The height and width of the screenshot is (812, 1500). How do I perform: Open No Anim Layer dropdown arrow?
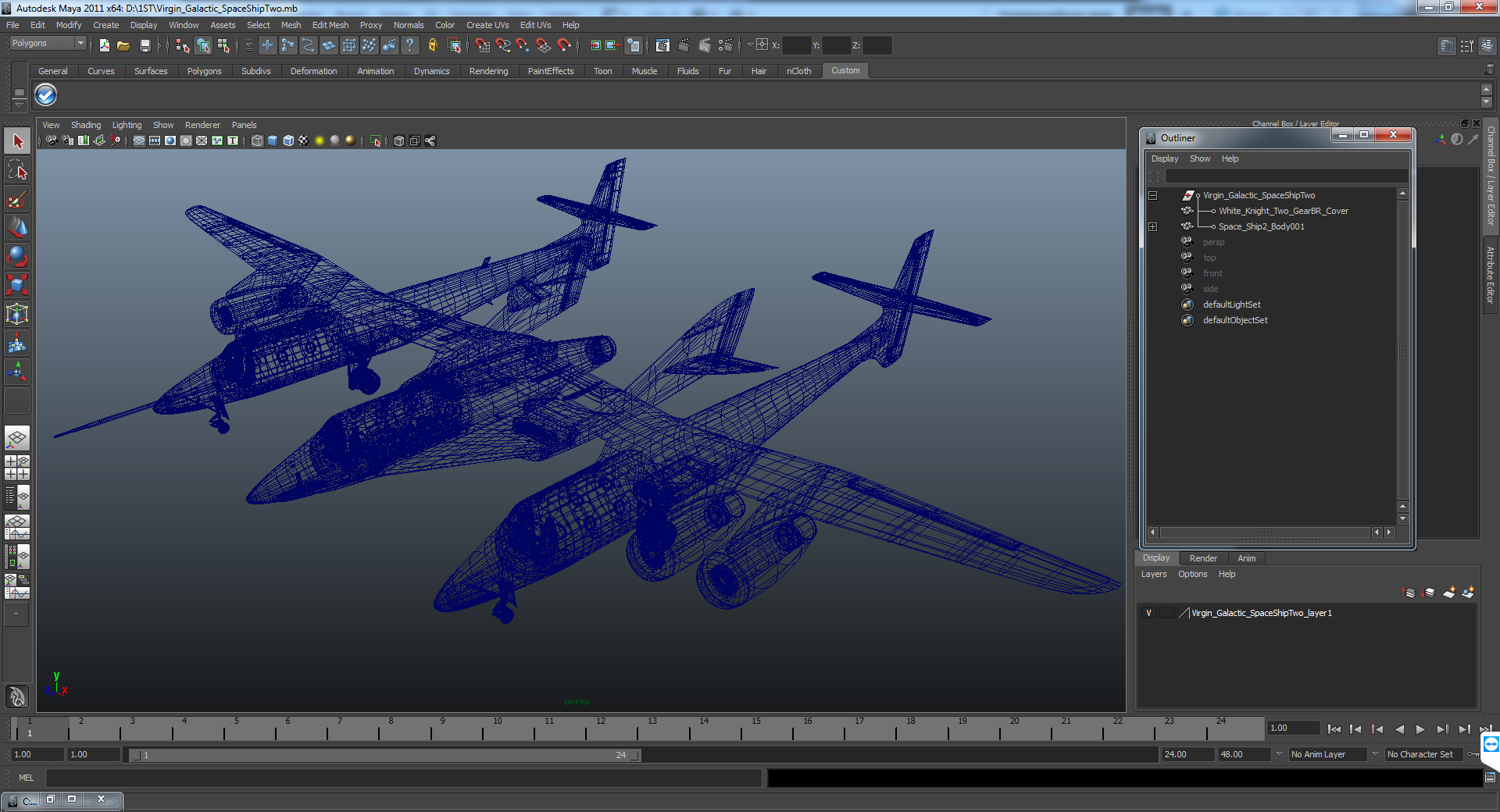coord(1279,754)
